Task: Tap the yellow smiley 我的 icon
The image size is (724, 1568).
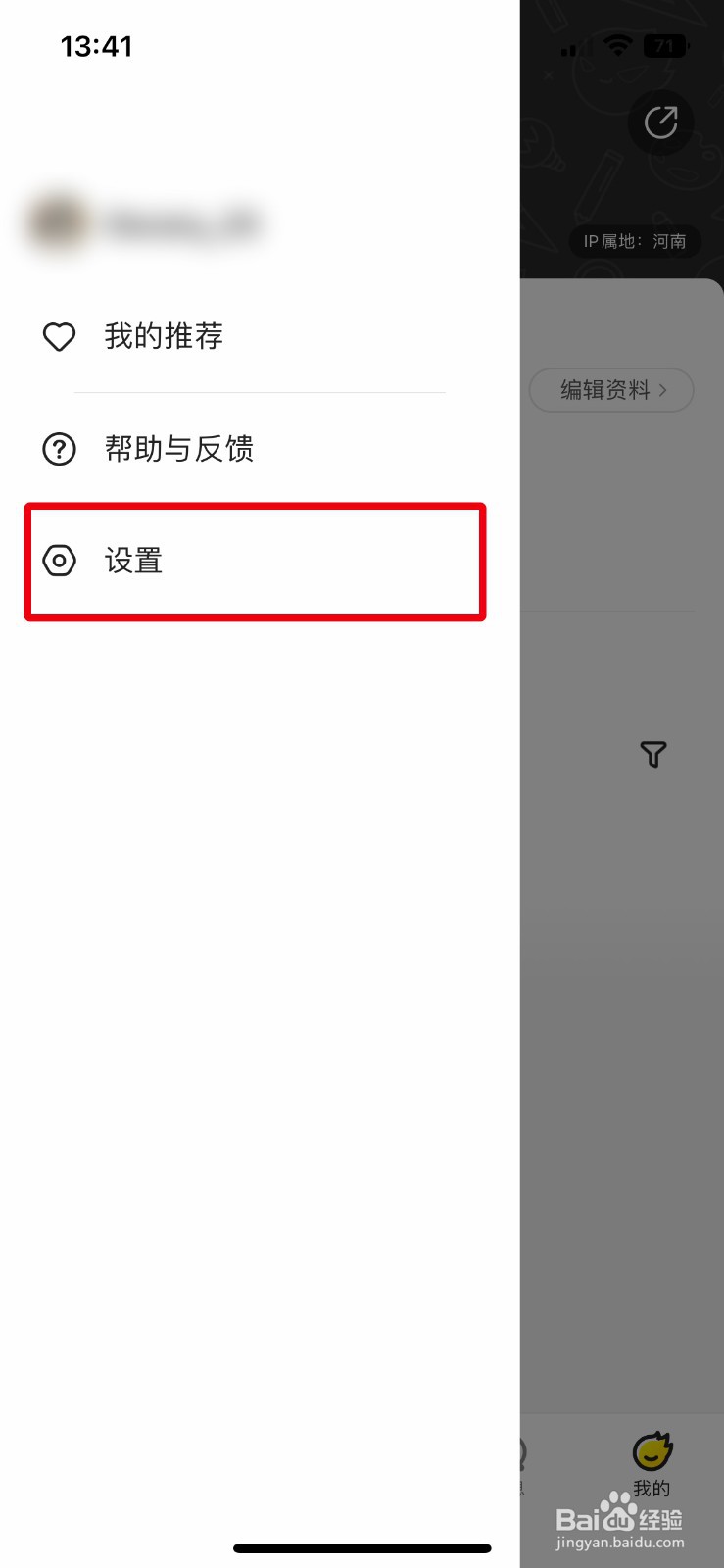Action: pyautogui.click(x=652, y=1451)
